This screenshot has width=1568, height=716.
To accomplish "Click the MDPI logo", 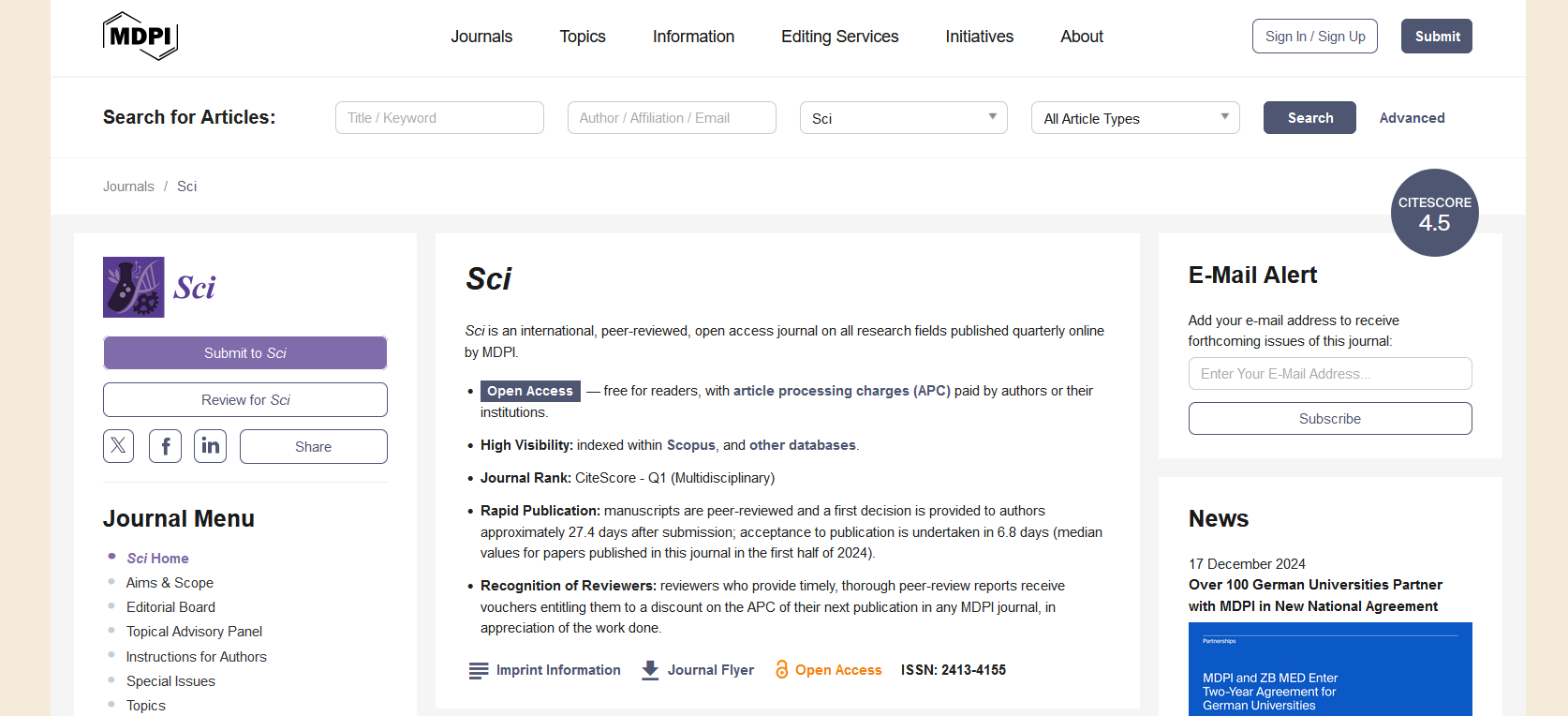I will click(x=140, y=37).
